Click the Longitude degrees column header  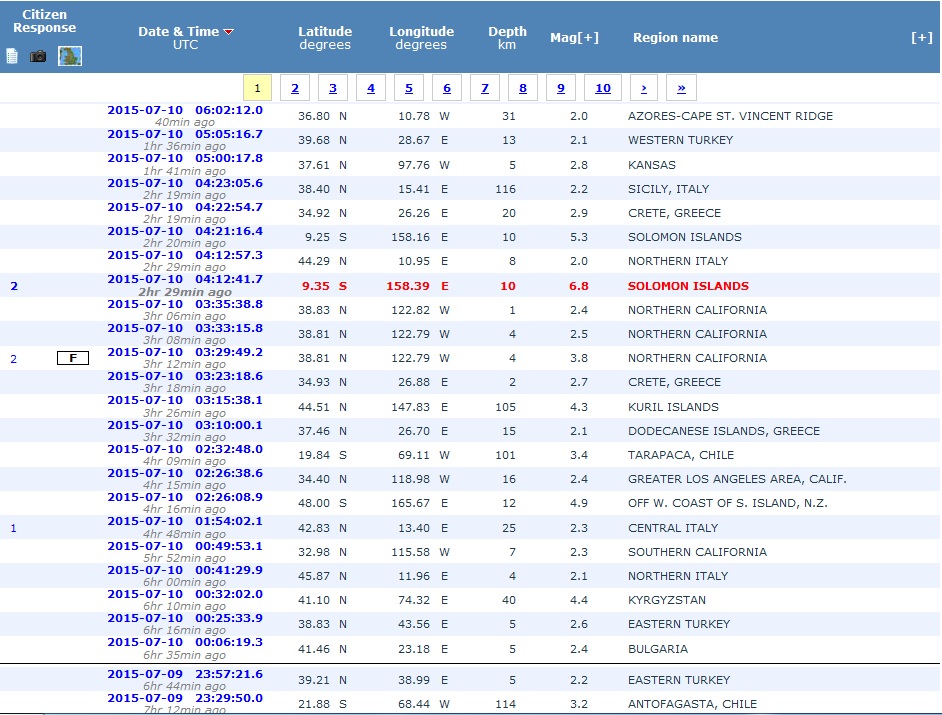click(x=421, y=37)
